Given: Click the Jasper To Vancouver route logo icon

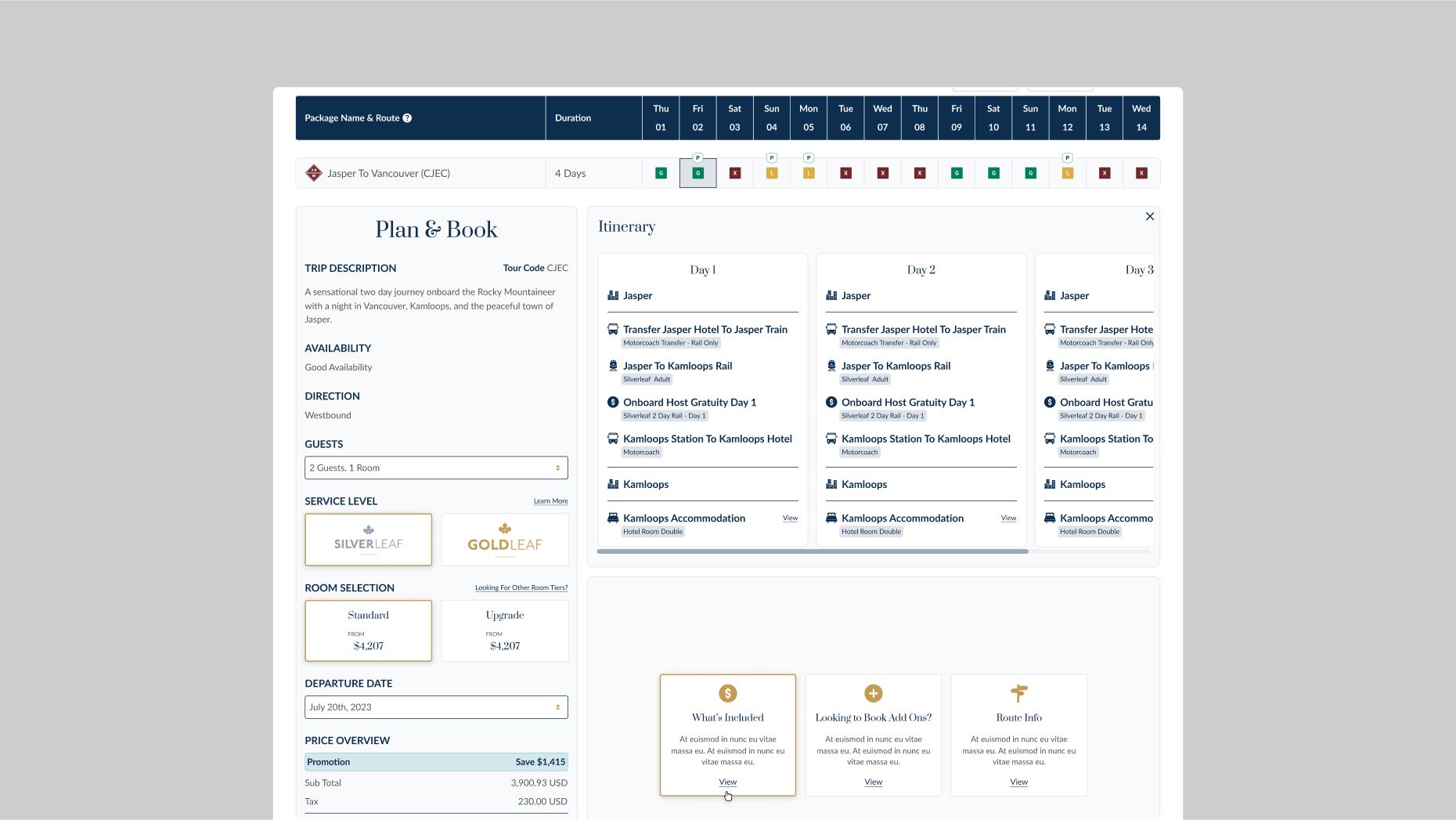Looking at the screenshot, I should tap(314, 173).
